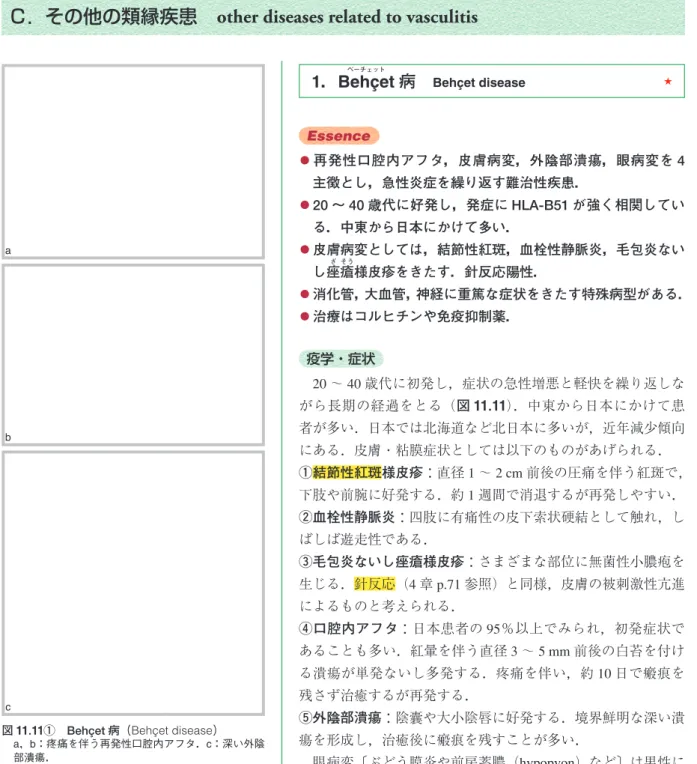Click the Essence bullet starting '消化管，大血管'
Image resolution: width=697 pixels, height=764 pixels.
coord(491,294)
